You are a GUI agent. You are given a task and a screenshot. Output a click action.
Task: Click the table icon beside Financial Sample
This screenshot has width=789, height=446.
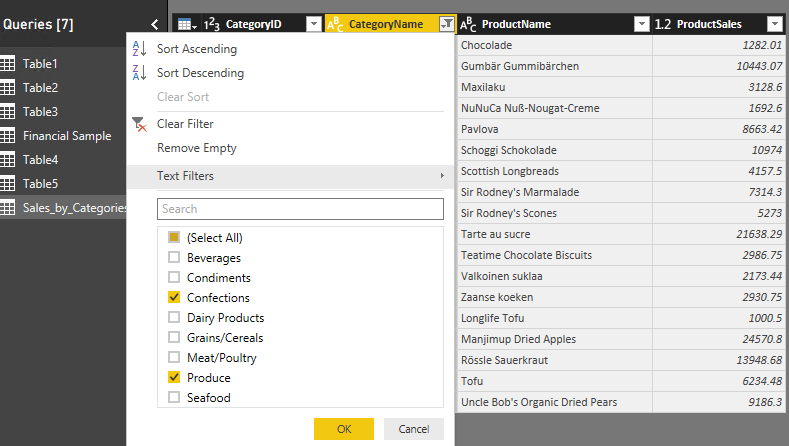pos(8,135)
